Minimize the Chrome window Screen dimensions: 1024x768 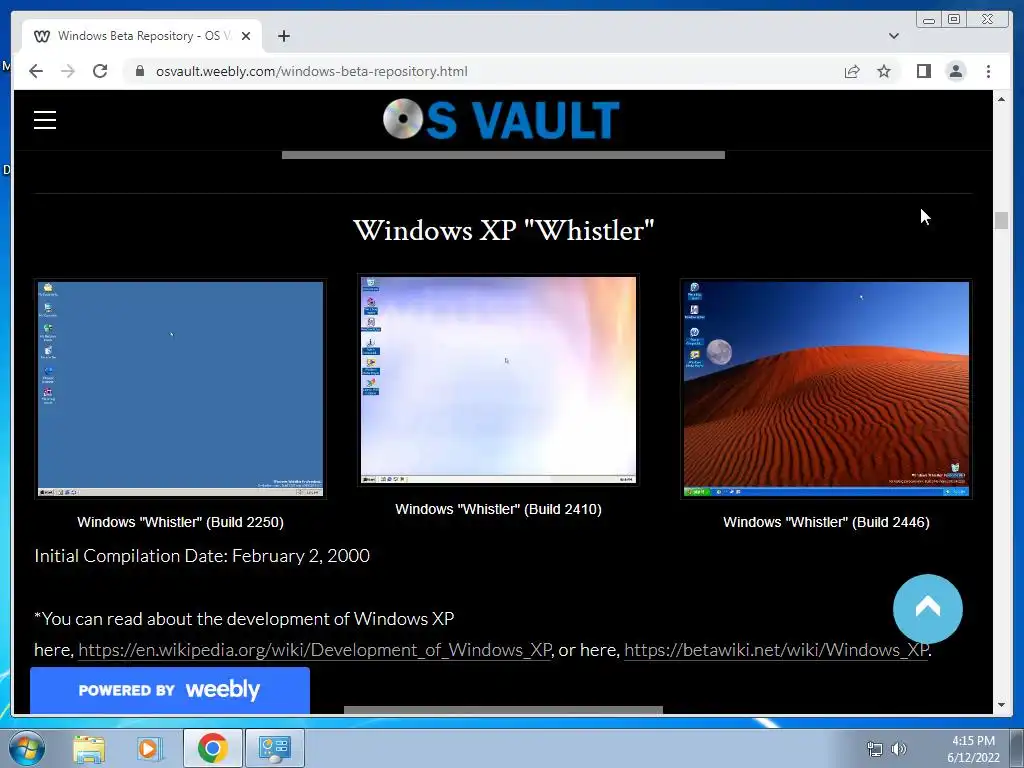coord(929,20)
